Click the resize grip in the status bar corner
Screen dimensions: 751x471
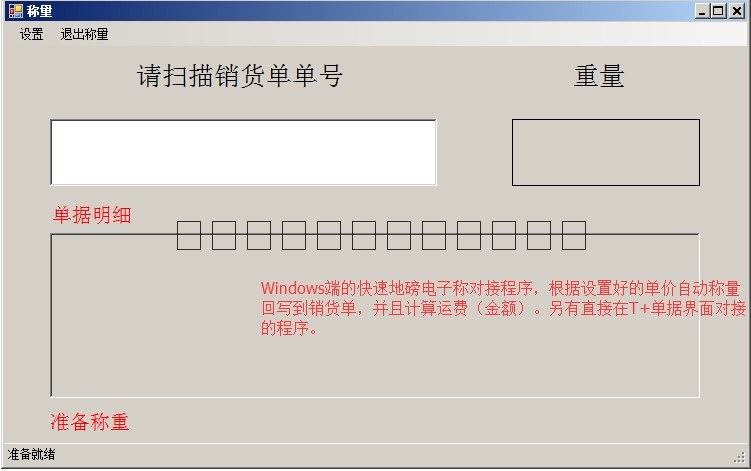coord(740,458)
